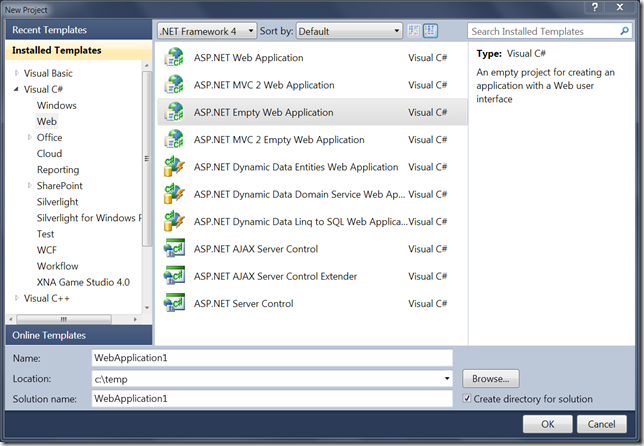This screenshot has height=446, width=644.
Task: Click the tree scroll right arrow
Action: (x=135, y=319)
